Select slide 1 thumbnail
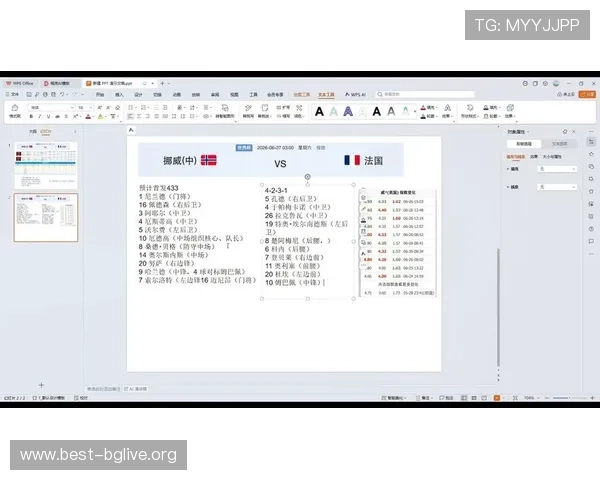 (x=46, y=165)
